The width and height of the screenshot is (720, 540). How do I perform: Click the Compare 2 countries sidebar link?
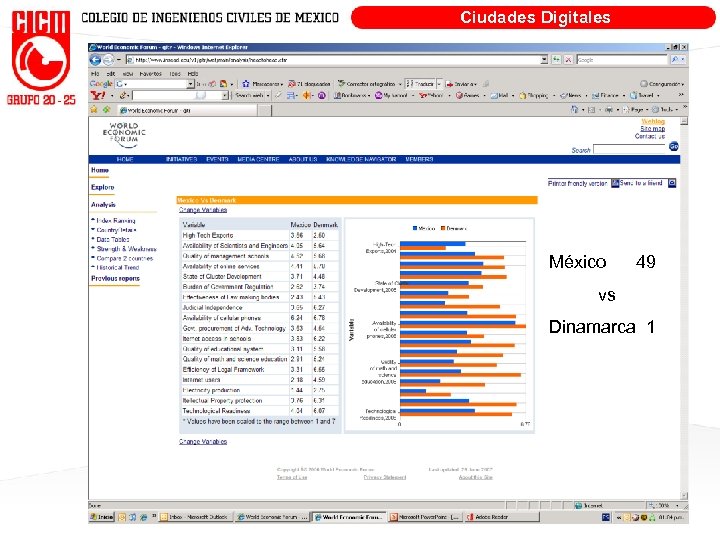pos(124,259)
